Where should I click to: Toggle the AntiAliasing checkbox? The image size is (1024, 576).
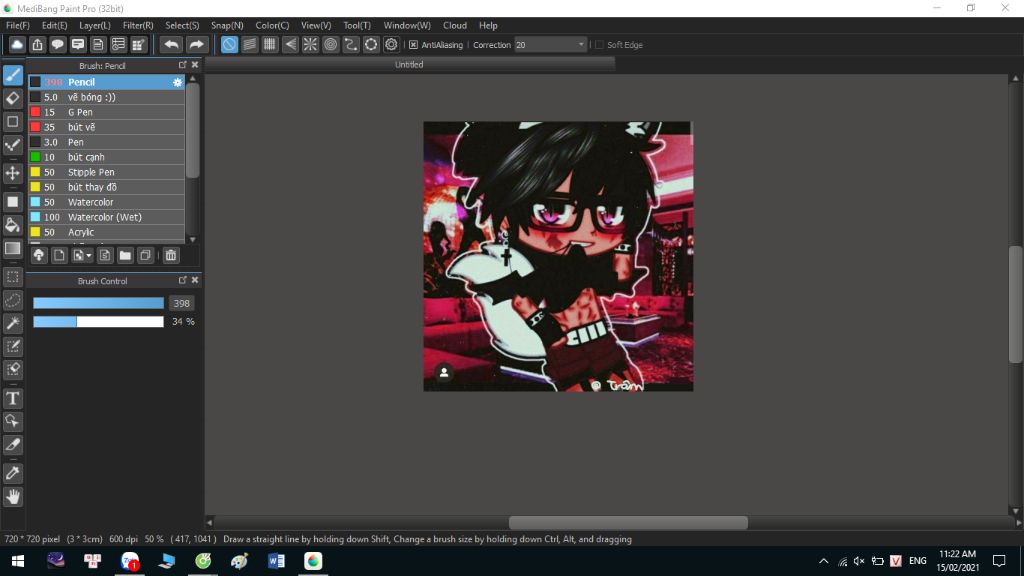413,44
